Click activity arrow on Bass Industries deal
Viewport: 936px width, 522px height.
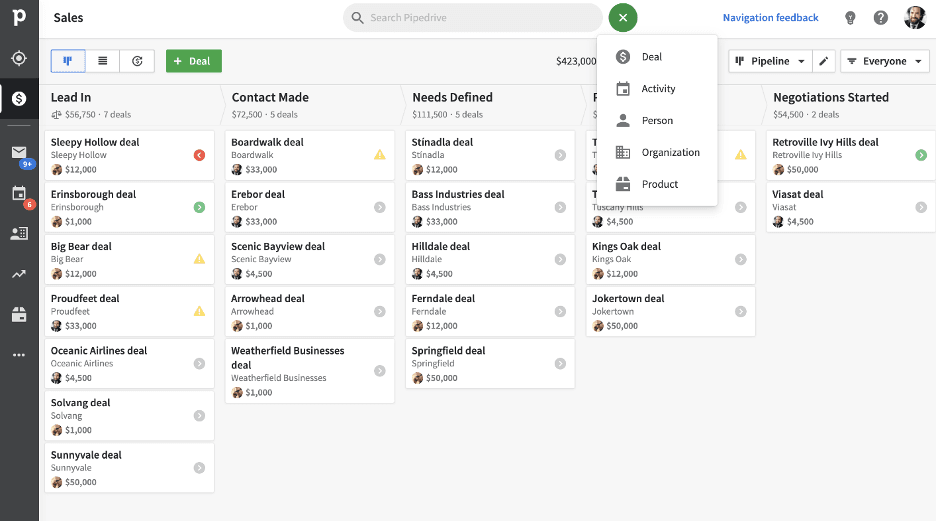tap(560, 207)
